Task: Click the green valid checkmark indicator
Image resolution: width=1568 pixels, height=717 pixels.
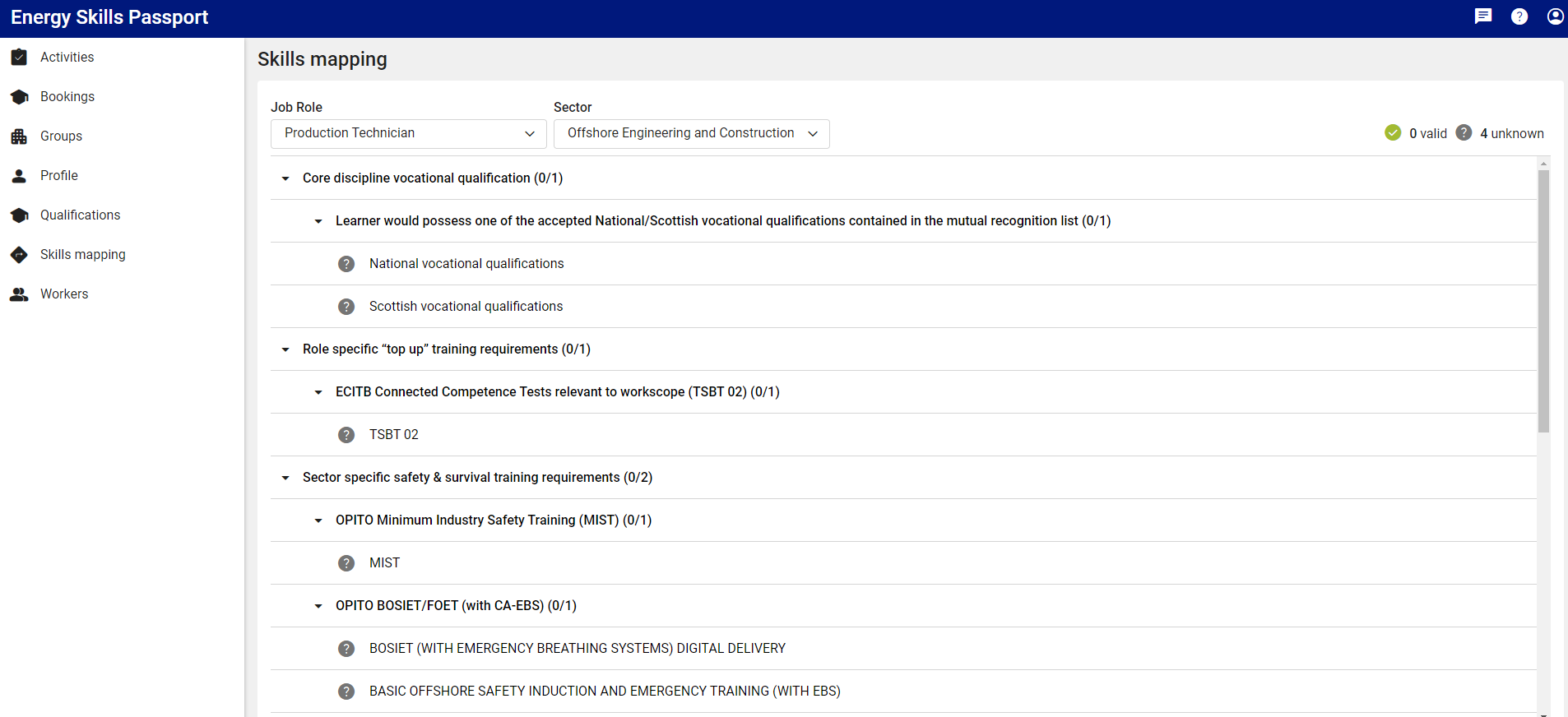Action: click(1392, 133)
